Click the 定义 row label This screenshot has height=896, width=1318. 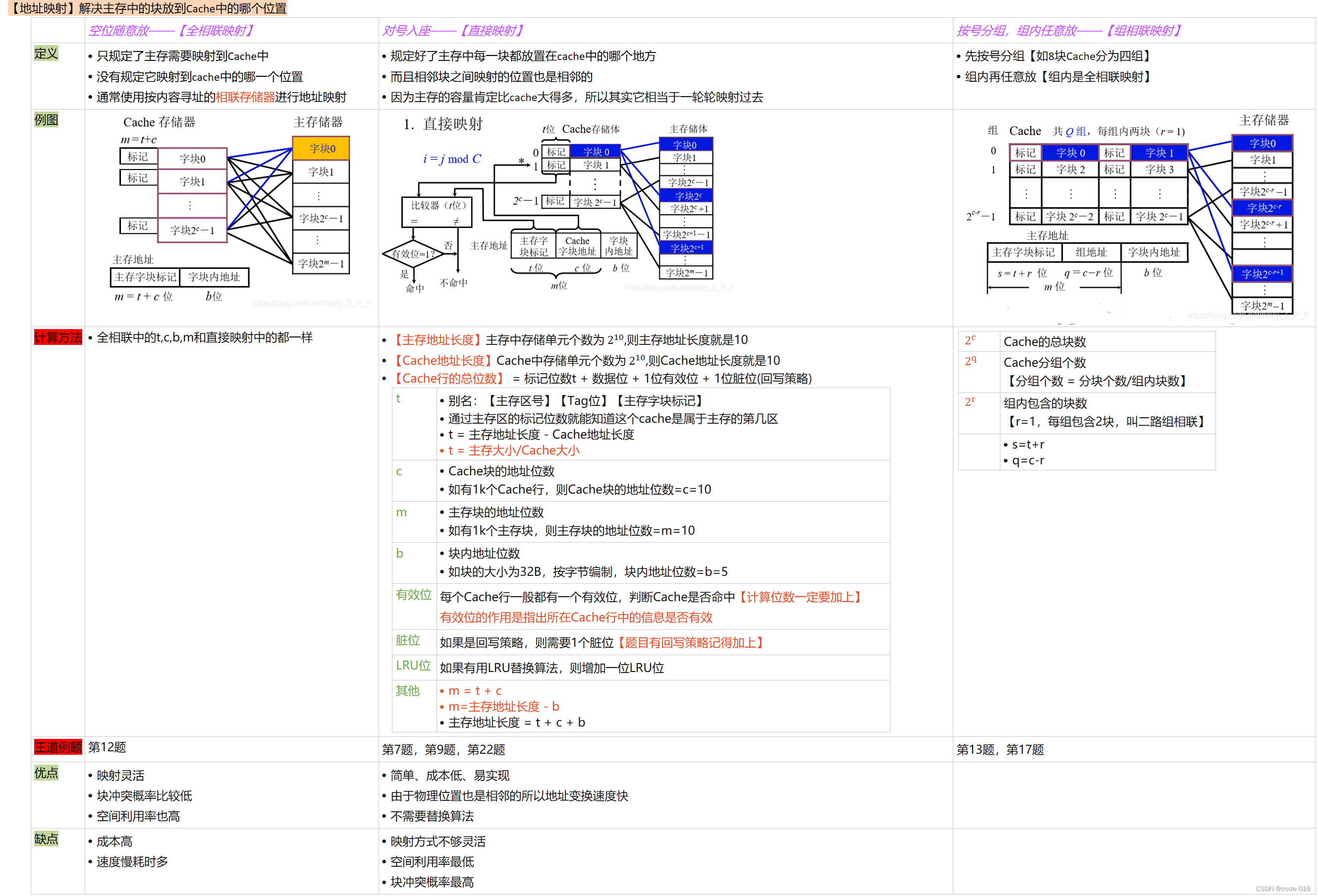46,54
